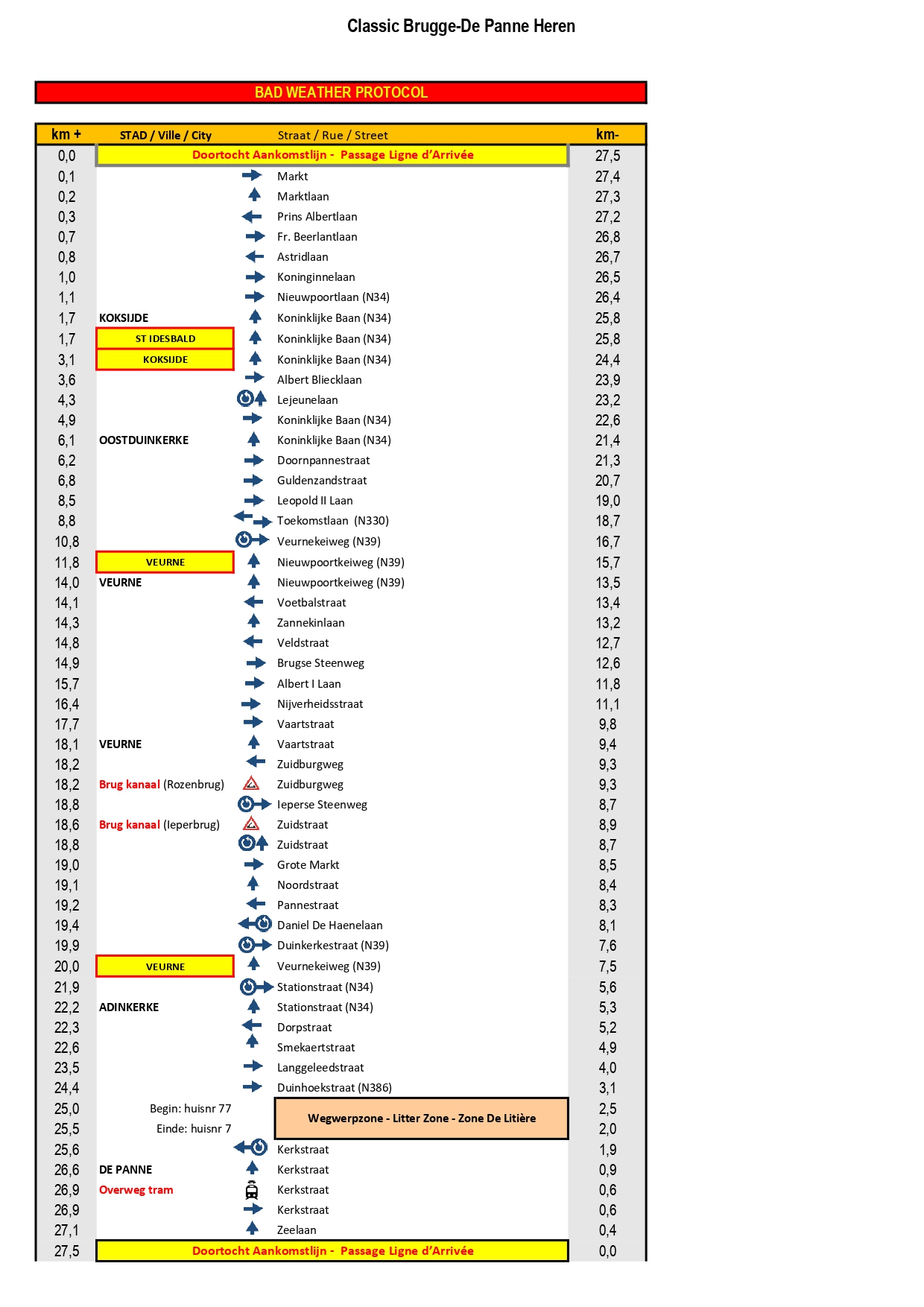Viewport: 924px width, 1307px height.
Task: Click the right arrow beside Nijverheidsstraat
Action: click(x=251, y=703)
